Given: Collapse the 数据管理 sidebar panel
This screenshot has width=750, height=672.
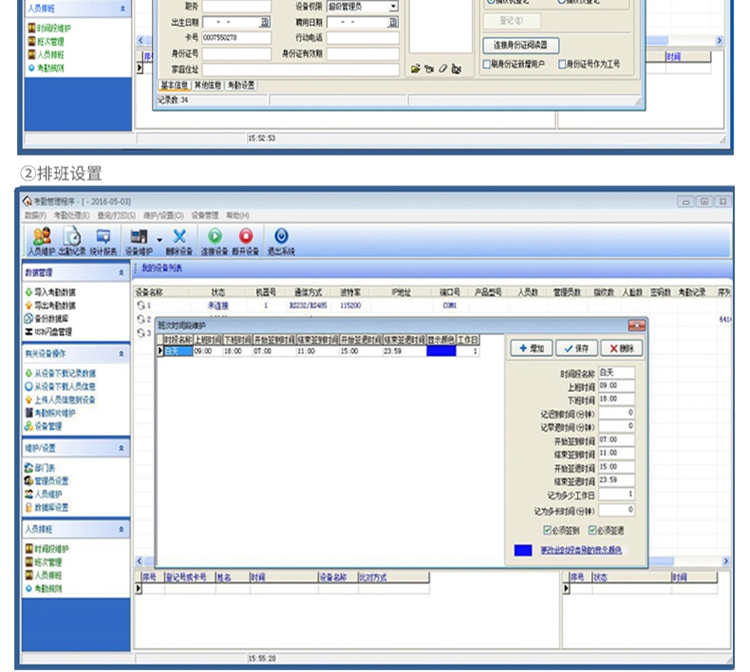Looking at the screenshot, I should point(122,272).
